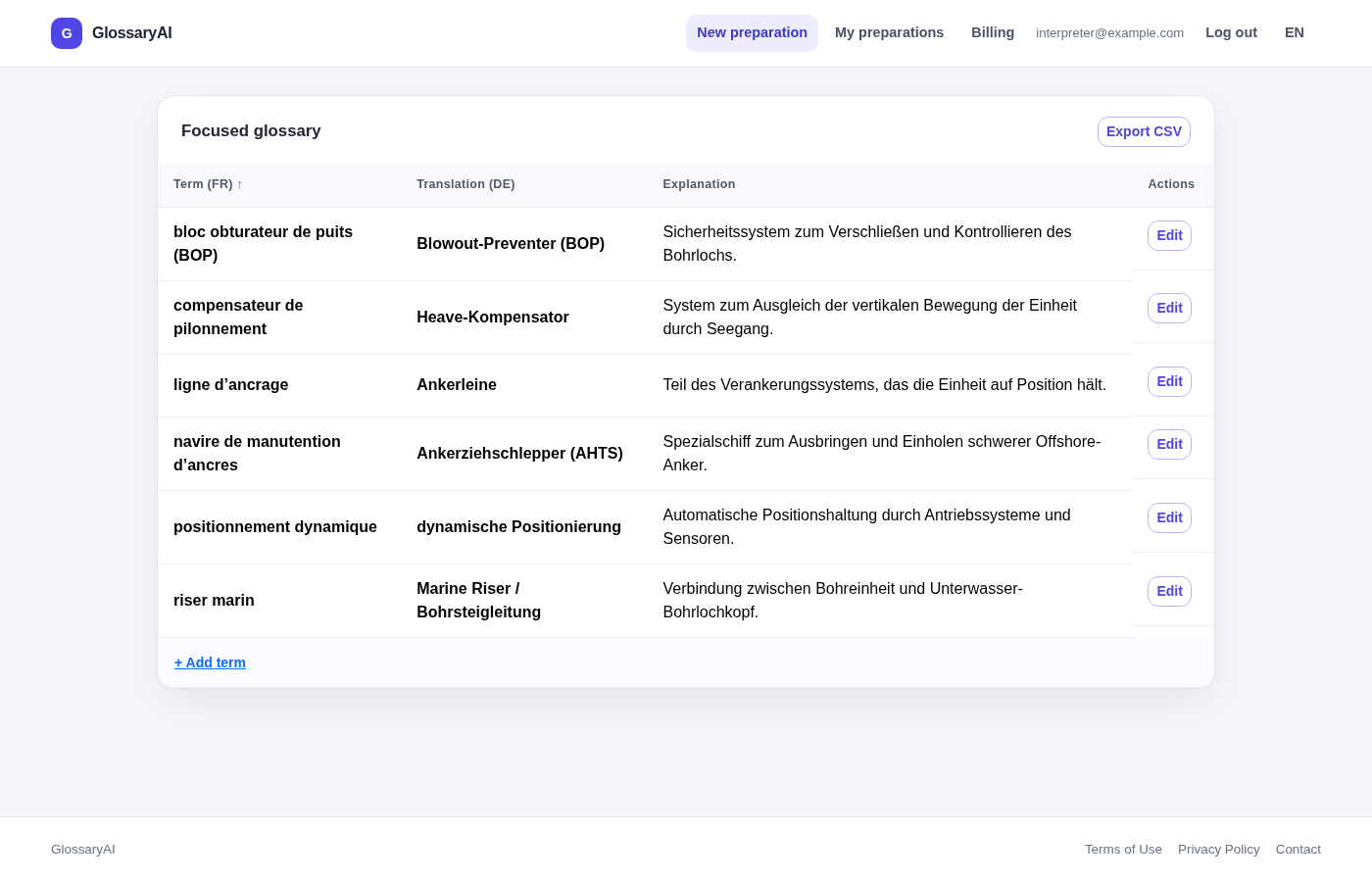The height and width of the screenshot is (882, 1372).
Task: Edit the riser marin row
Action: (x=1169, y=592)
